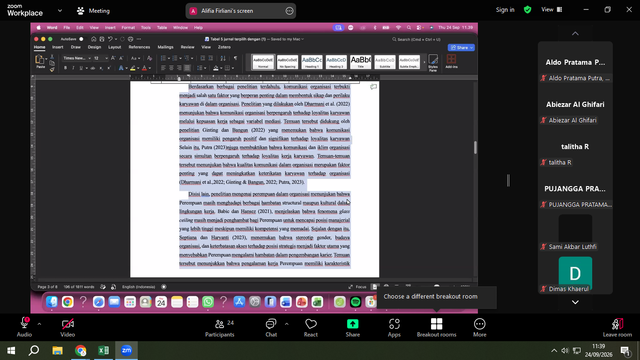Click the red font color button
Screen dimensions: 640x360
click(144, 68)
